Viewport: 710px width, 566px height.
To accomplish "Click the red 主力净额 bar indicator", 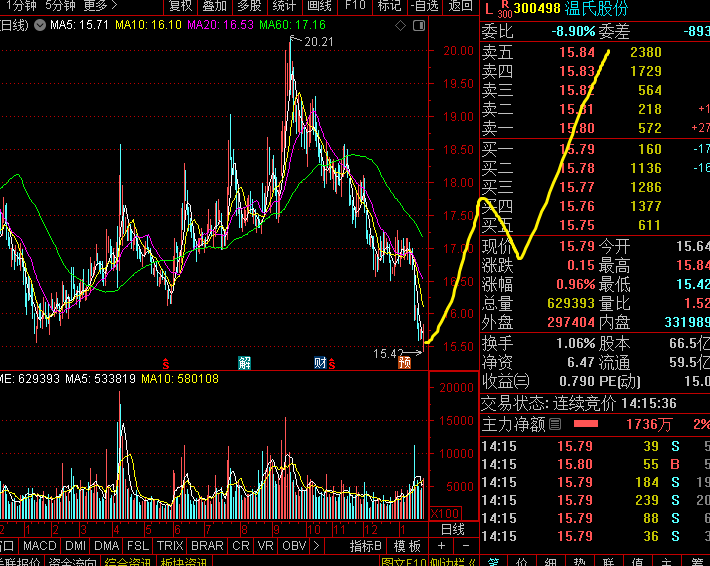I will click(586, 424).
